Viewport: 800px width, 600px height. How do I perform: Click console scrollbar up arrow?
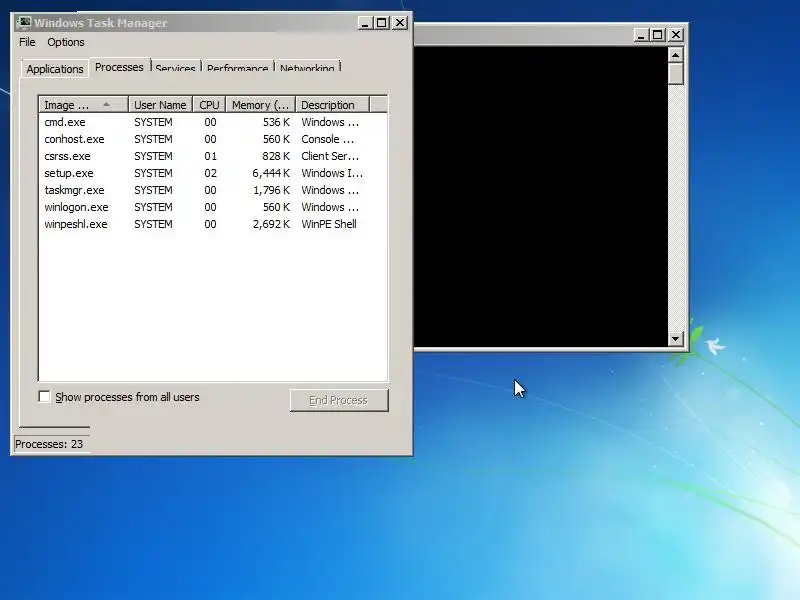coord(676,55)
